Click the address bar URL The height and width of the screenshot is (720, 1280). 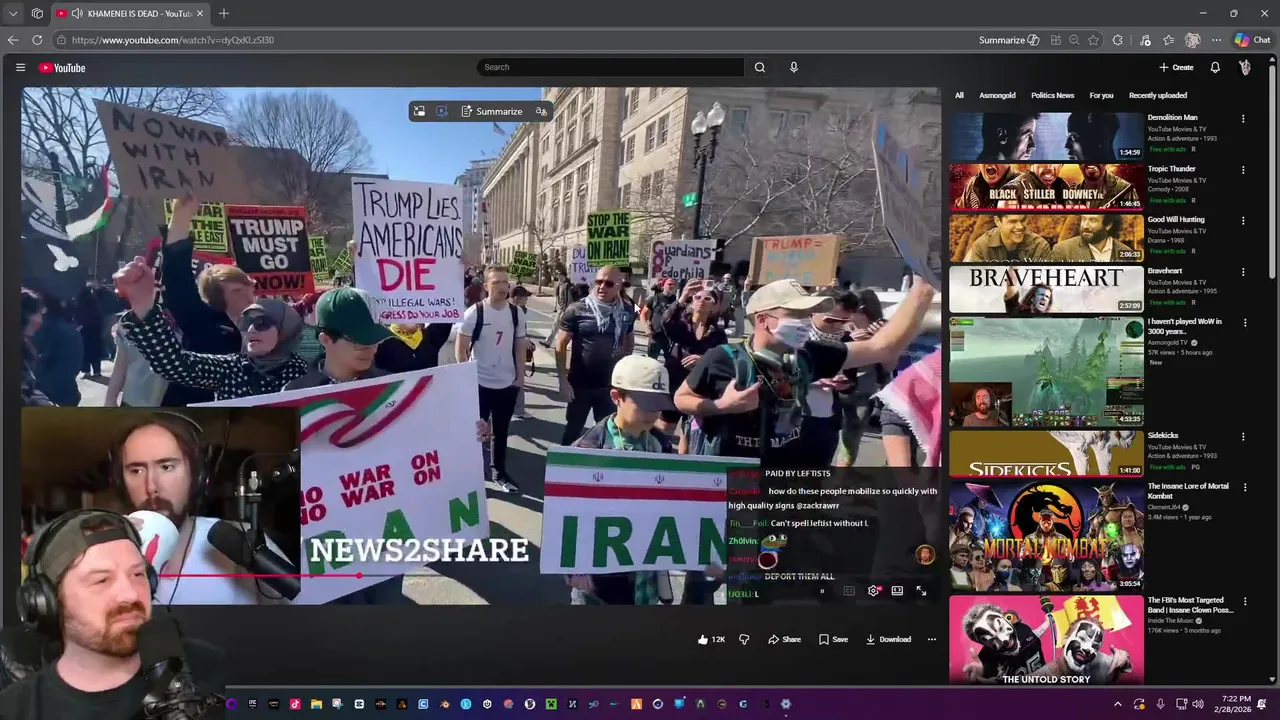point(173,40)
